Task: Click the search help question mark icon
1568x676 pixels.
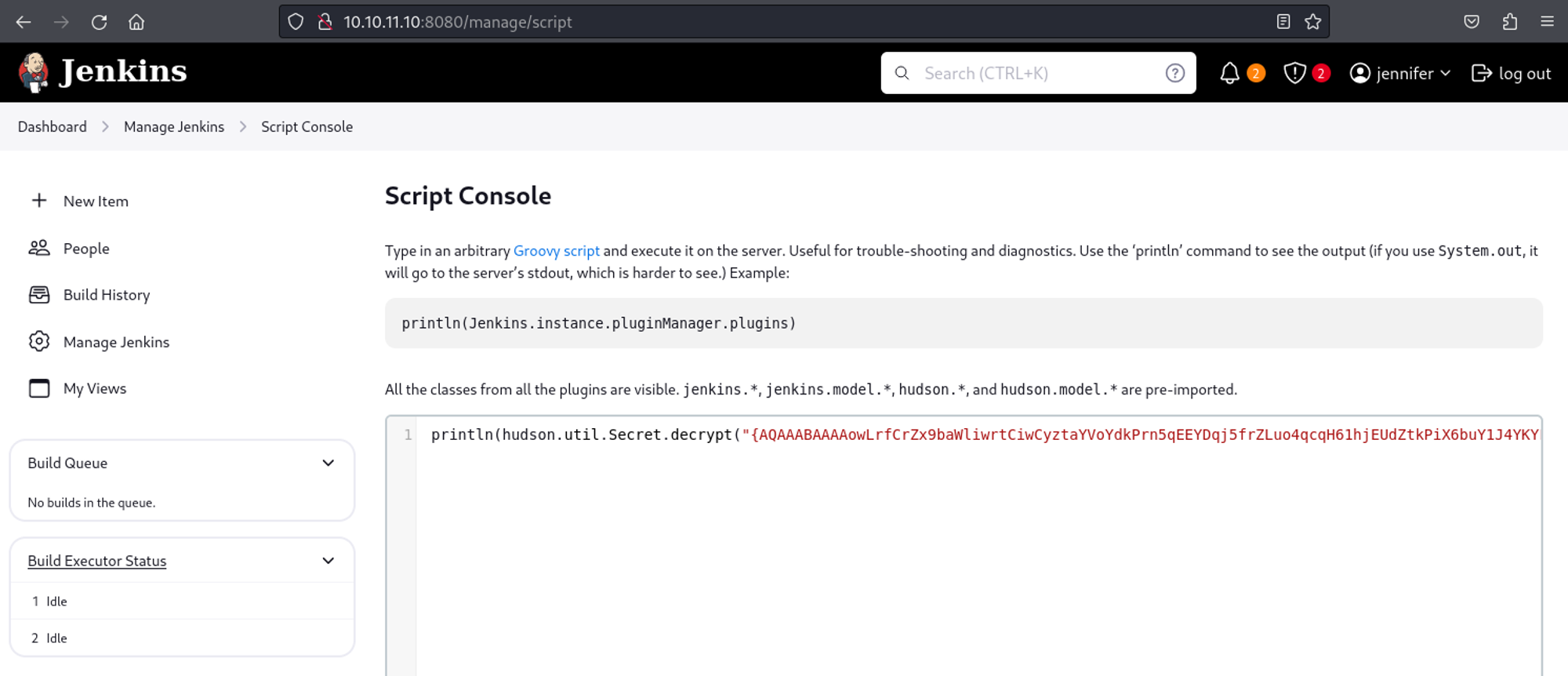Action: [x=1174, y=73]
